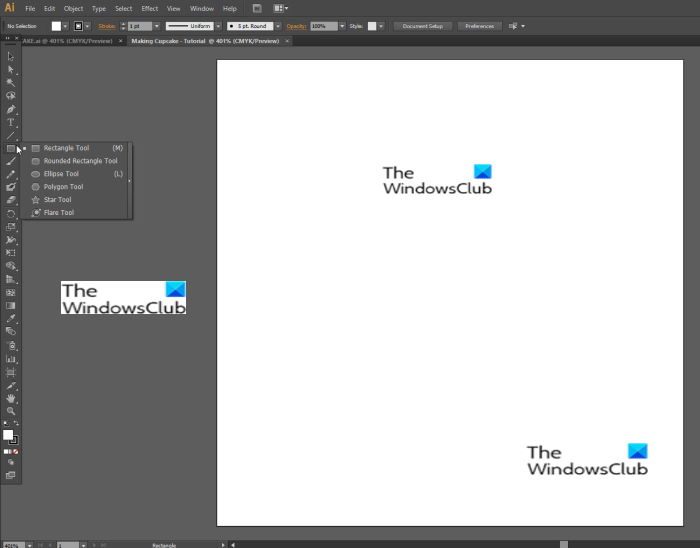Image resolution: width=700 pixels, height=548 pixels.
Task: Select the Magic Wand tool
Action: pyautogui.click(x=11, y=83)
